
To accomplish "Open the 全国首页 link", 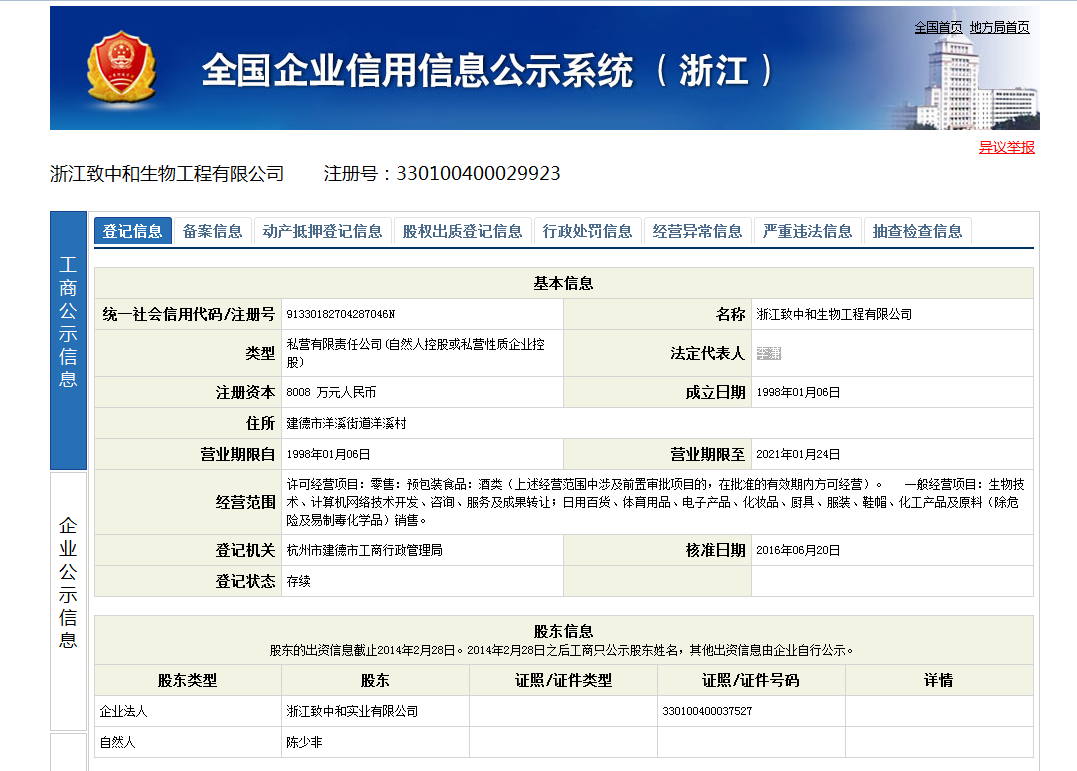I will pos(938,27).
